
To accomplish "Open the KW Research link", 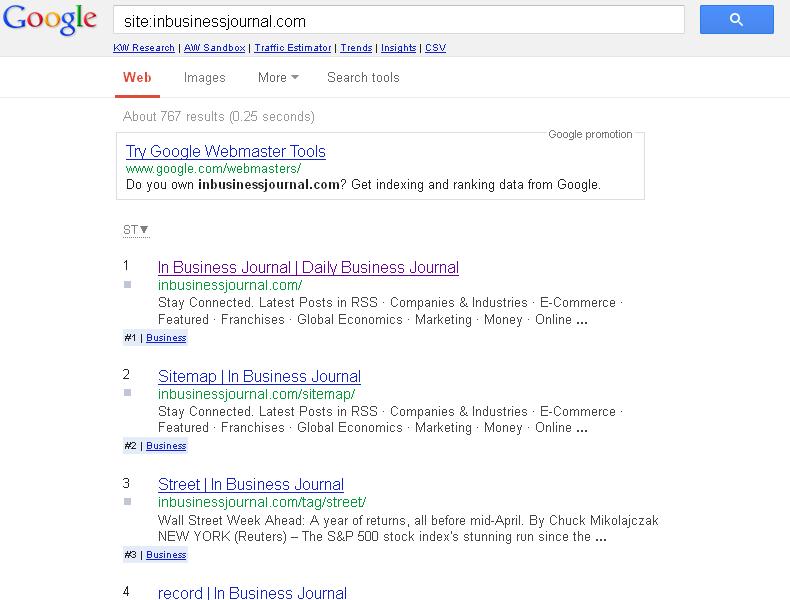I will [x=144, y=48].
